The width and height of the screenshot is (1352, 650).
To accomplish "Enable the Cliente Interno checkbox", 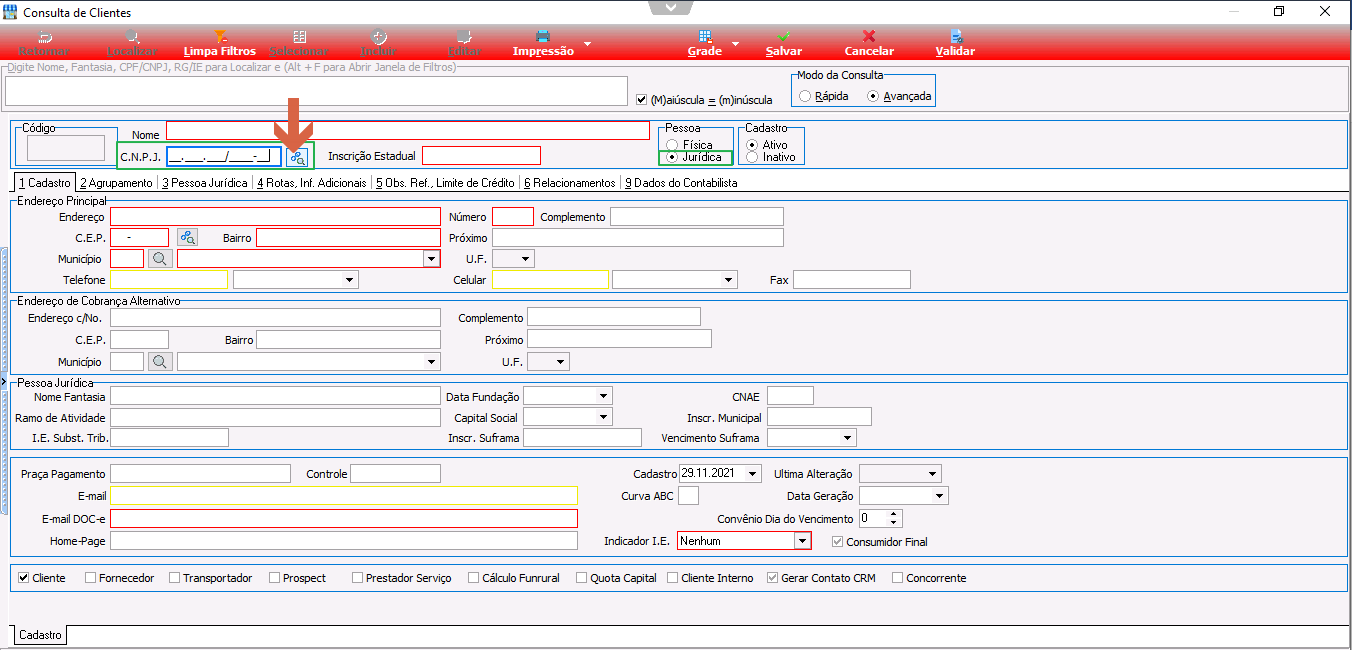I will click(x=673, y=577).
